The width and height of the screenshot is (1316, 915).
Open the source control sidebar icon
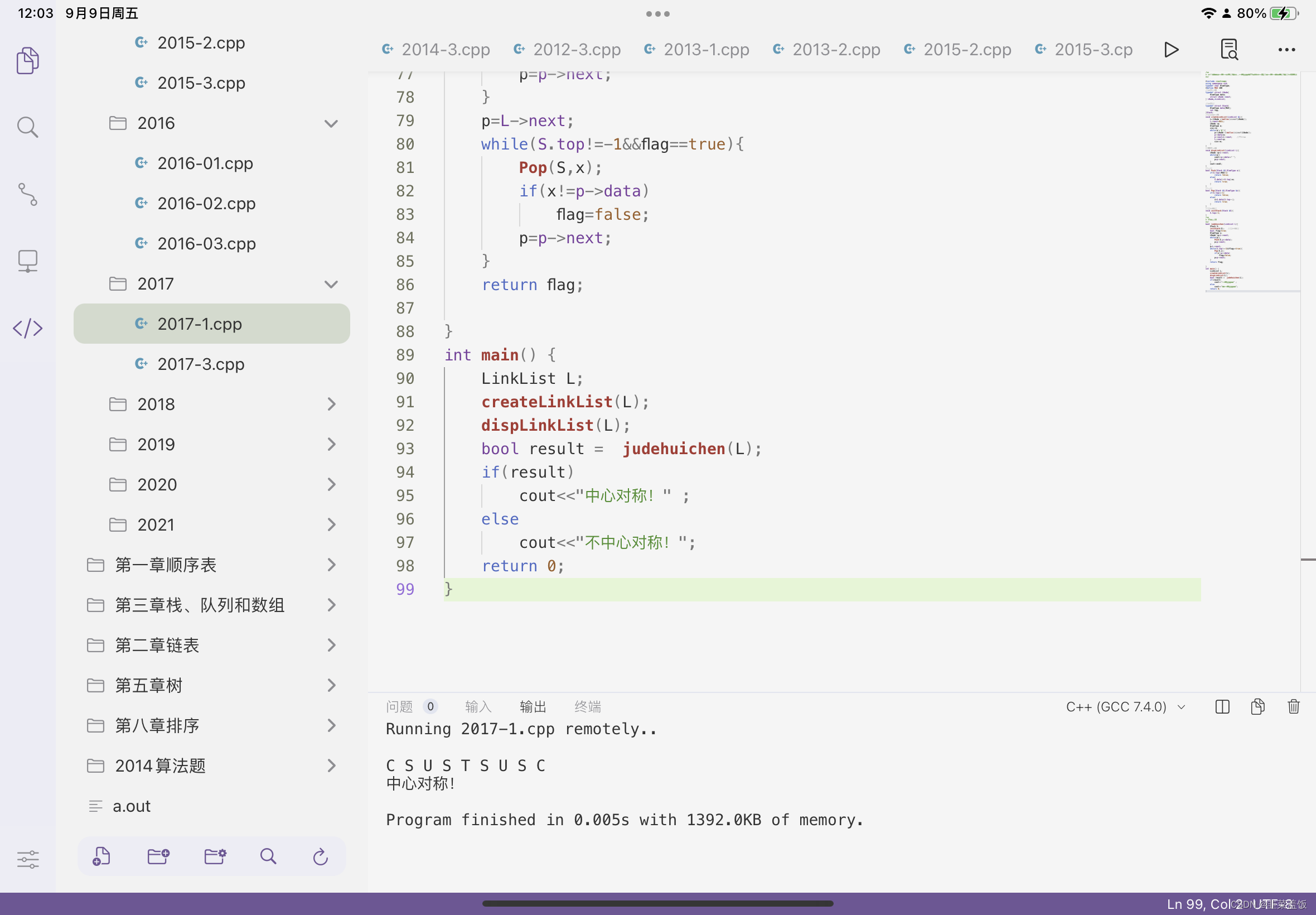[x=27, y=194]
